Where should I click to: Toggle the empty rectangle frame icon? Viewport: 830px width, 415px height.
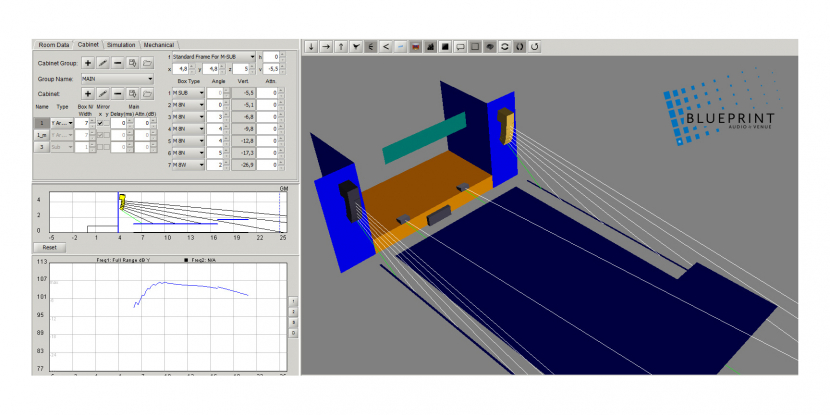(x=475, y=47)
